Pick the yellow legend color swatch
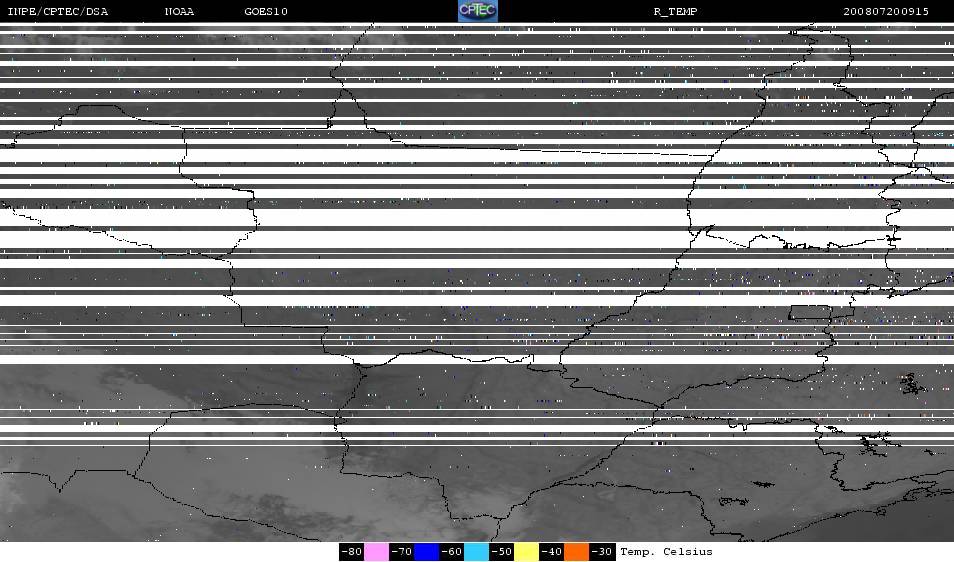The height and width of the screenshot is (562, 954). point(526,552)
